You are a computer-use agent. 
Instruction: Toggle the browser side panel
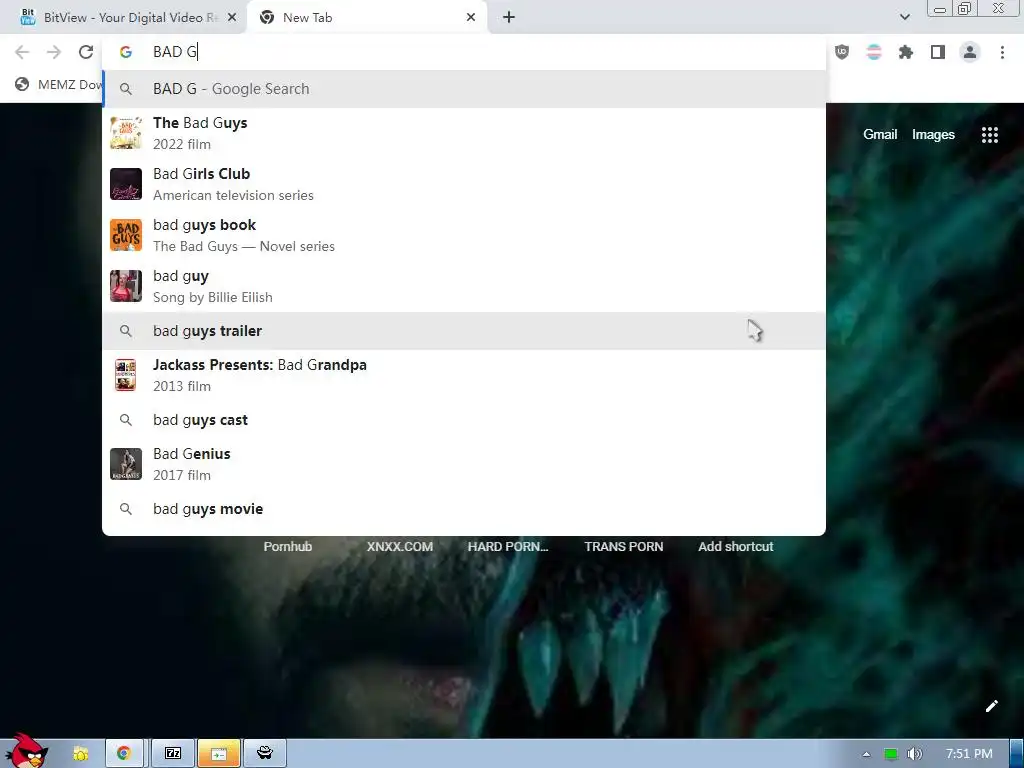(x=938, y=52)
